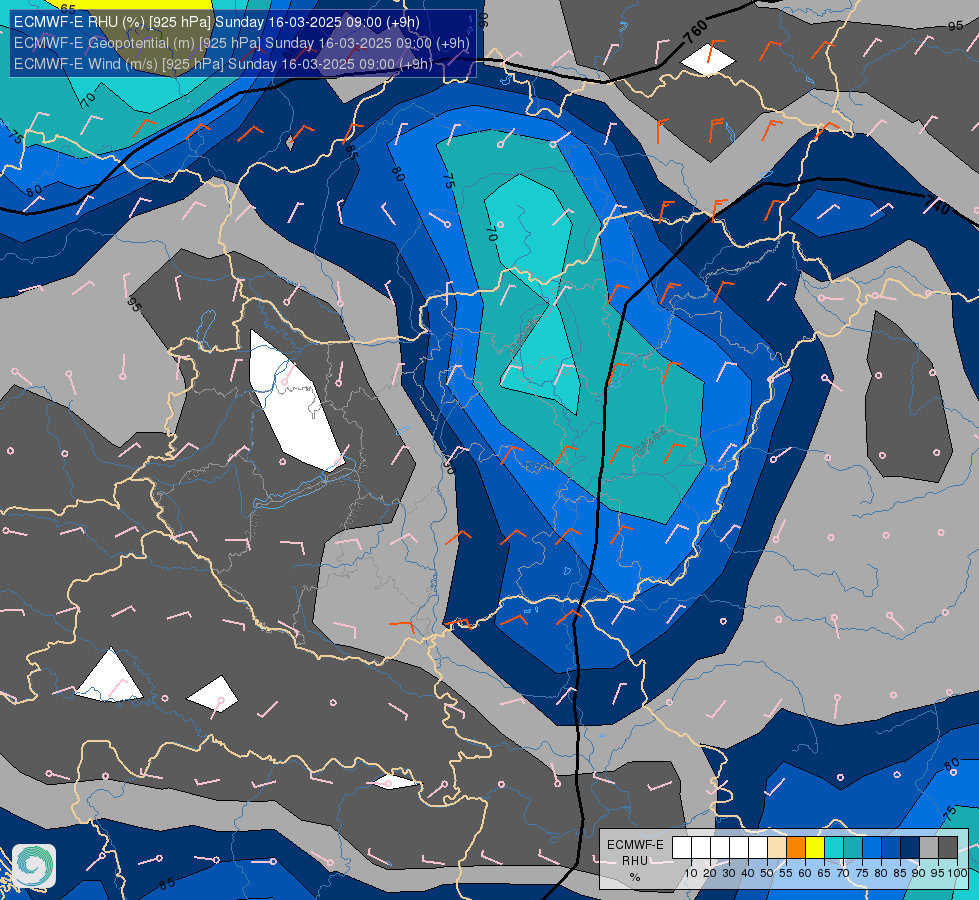Viewport: 979px width, 900px height.
Task: Click the "RHU" label in the color legend
Action: click(635, 861)
